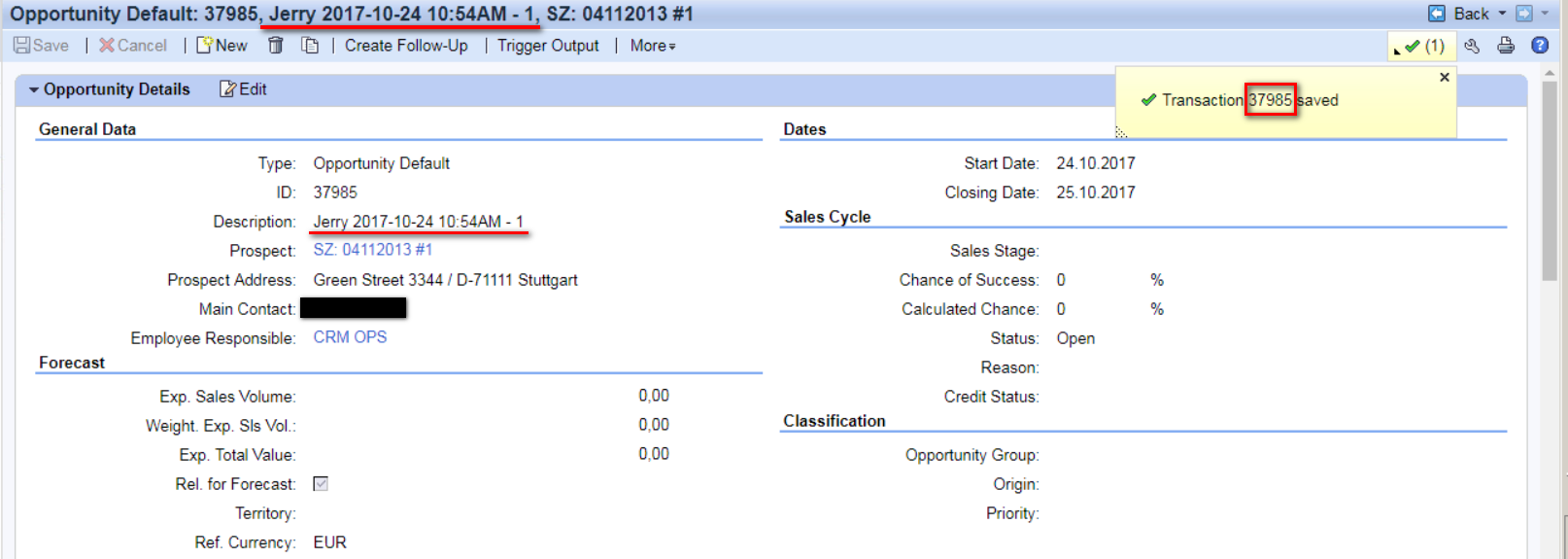
Task: Click the blue Back arrow icon
Action: 1437,14
